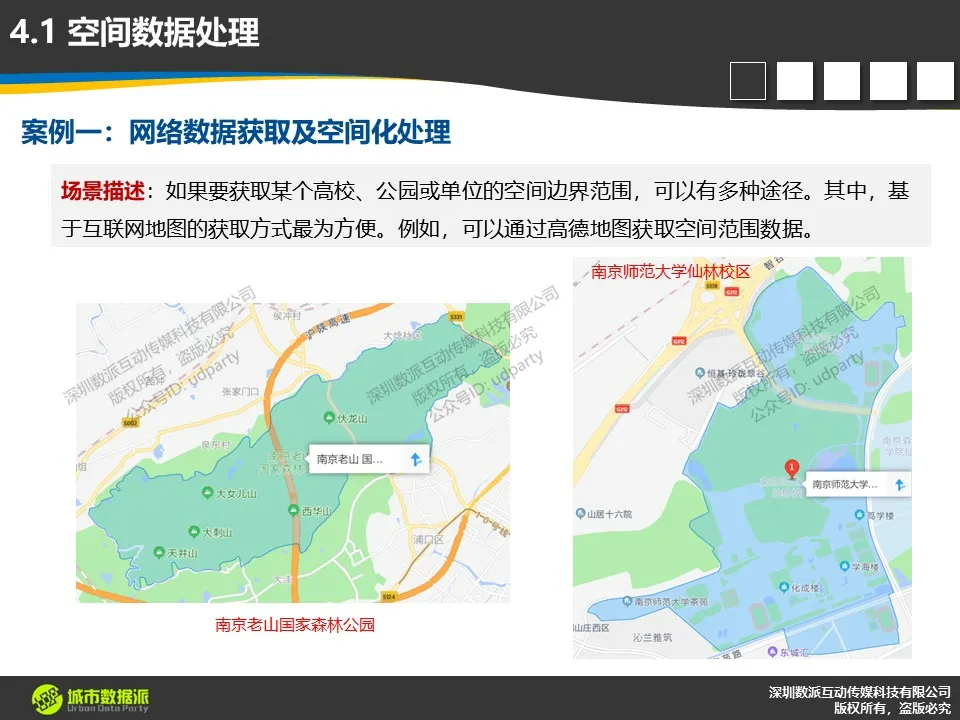Select the 学海楼 building icon
This screenshot has height=720, width=960.
[x=845, y=566]
